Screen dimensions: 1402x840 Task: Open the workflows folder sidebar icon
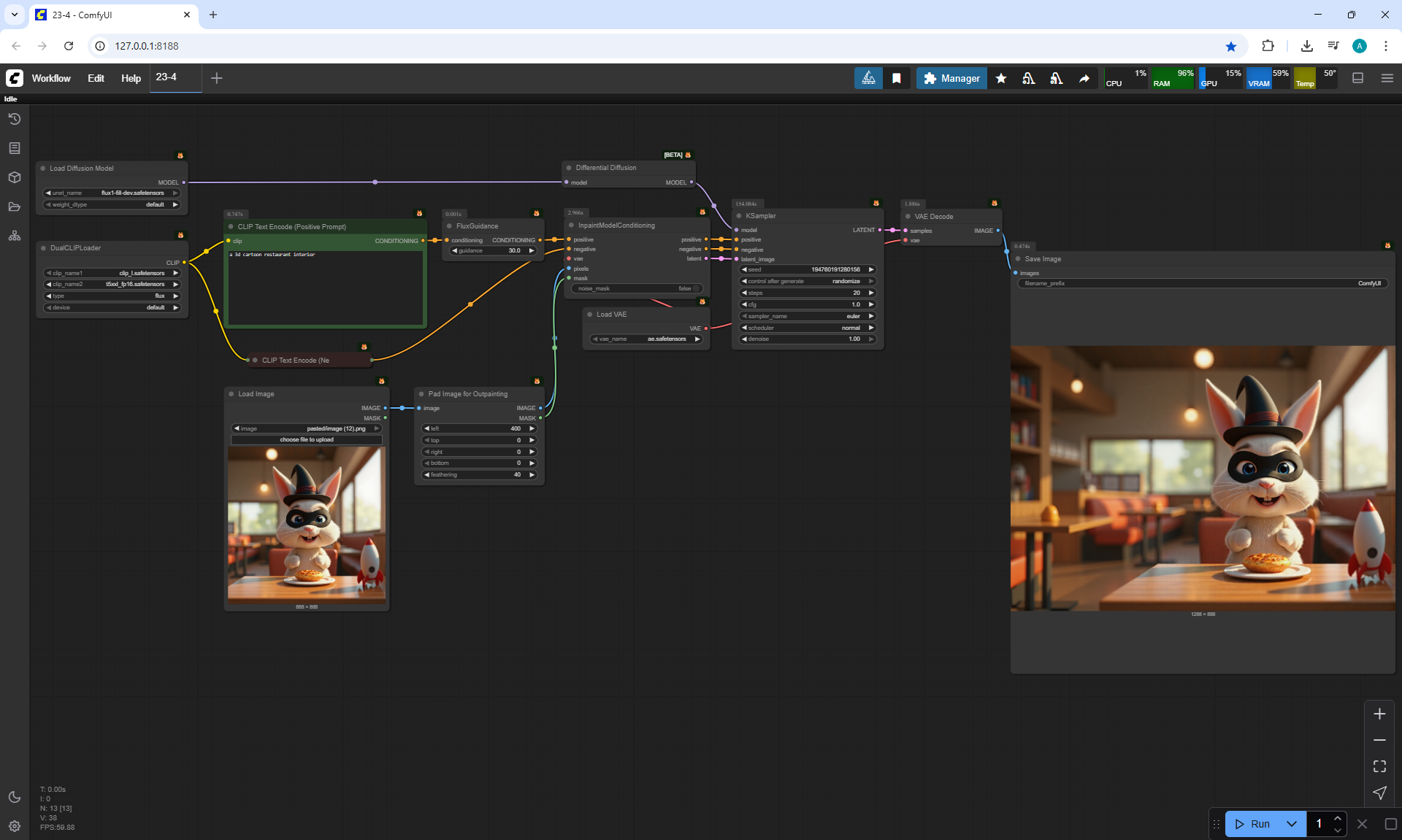[x=15, y=207]
